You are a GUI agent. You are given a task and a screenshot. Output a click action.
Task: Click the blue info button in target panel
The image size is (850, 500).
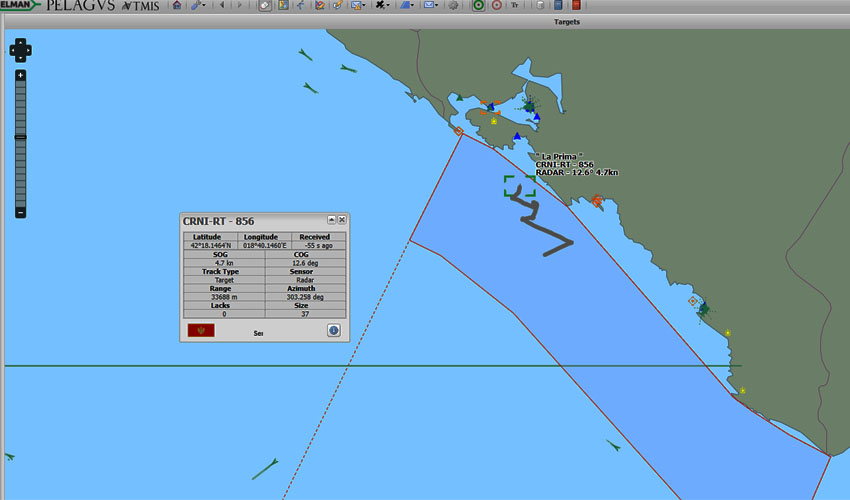coord(333,331)
